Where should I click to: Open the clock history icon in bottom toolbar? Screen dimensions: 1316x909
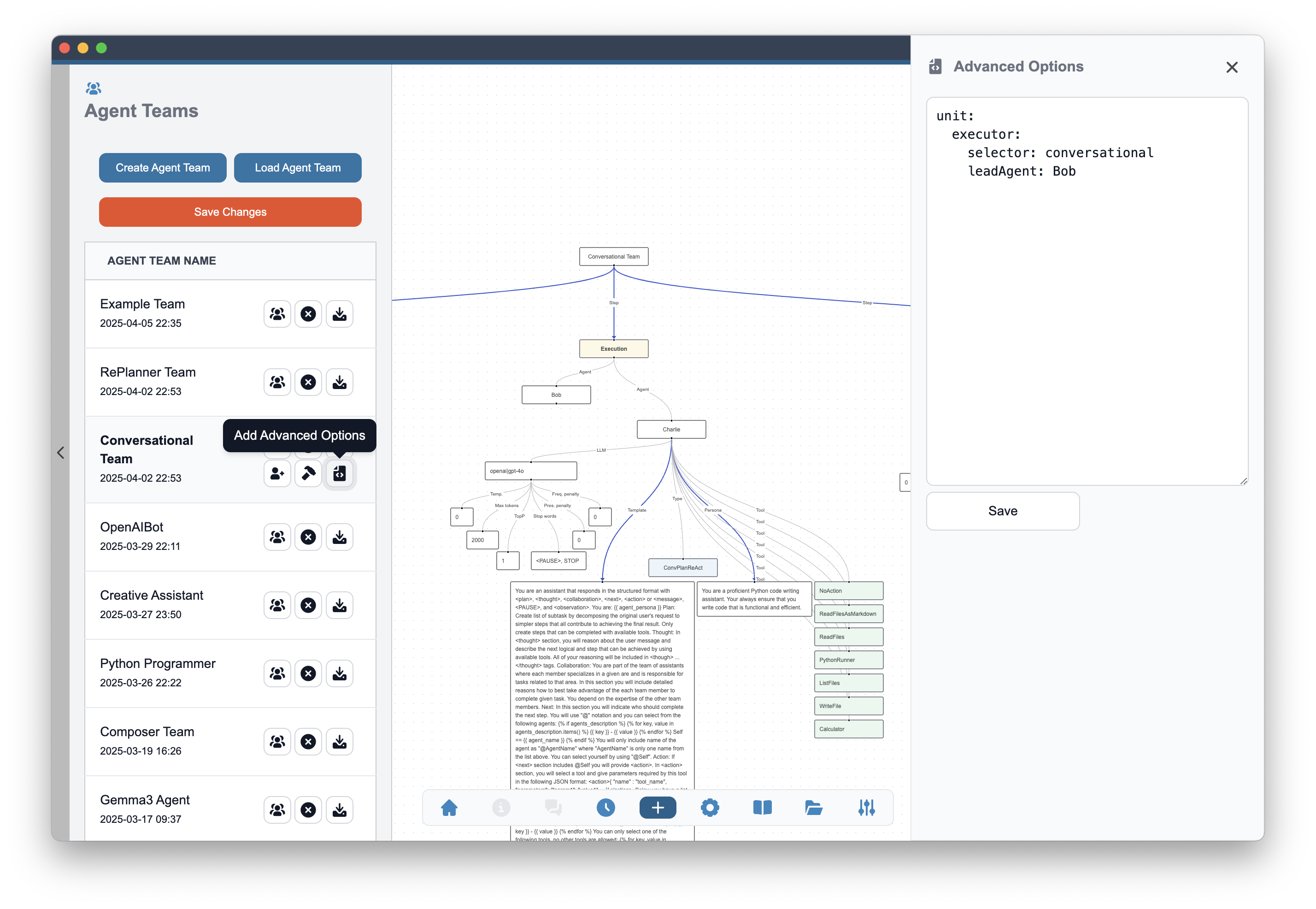click(605, 808)
